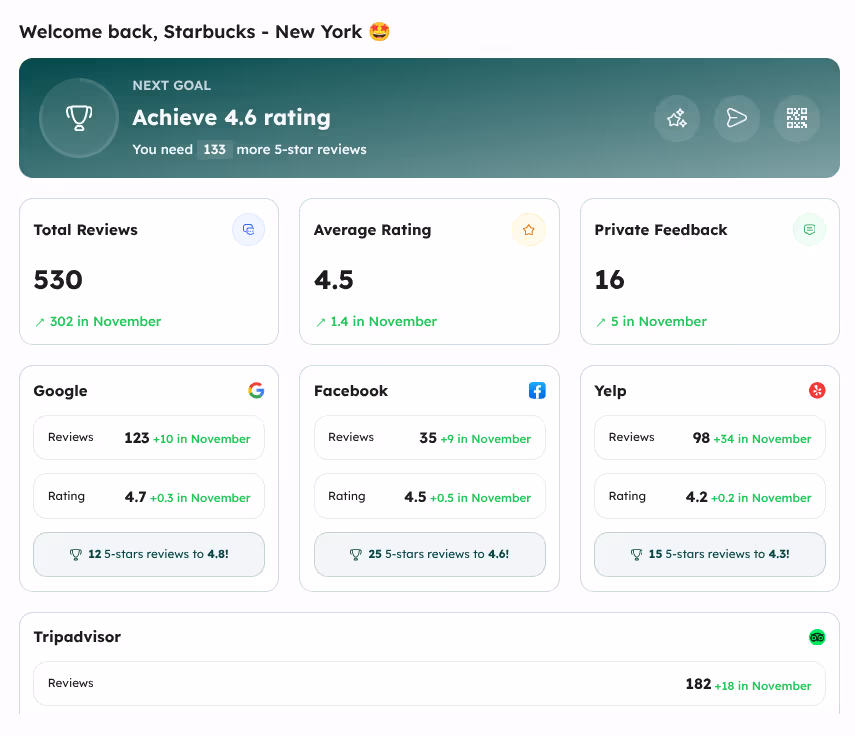Click the Facebook logo icon
855x736 pixels.
click(x=537, y=390)
